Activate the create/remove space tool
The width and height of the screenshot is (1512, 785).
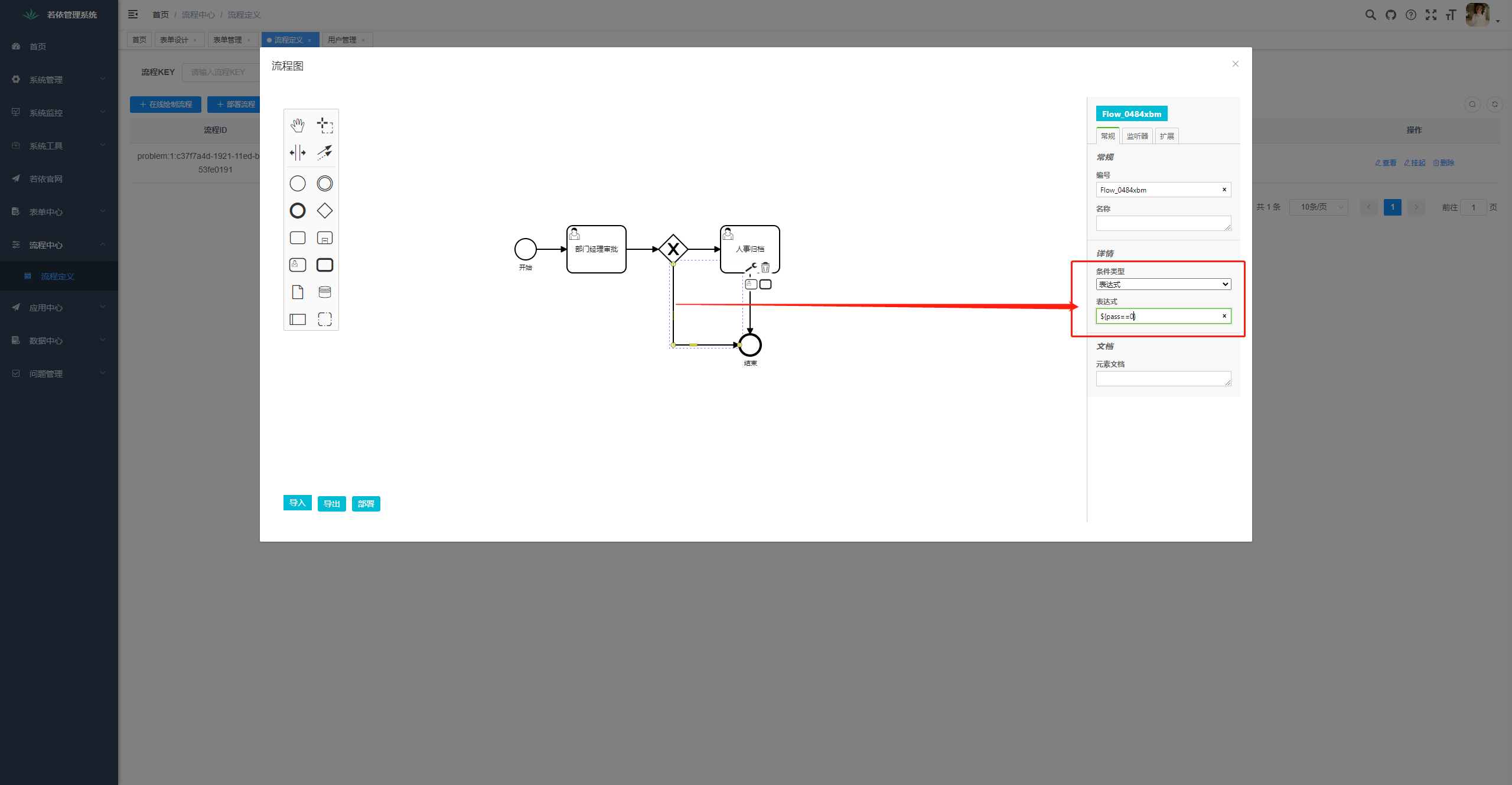(x=298, y=152)
